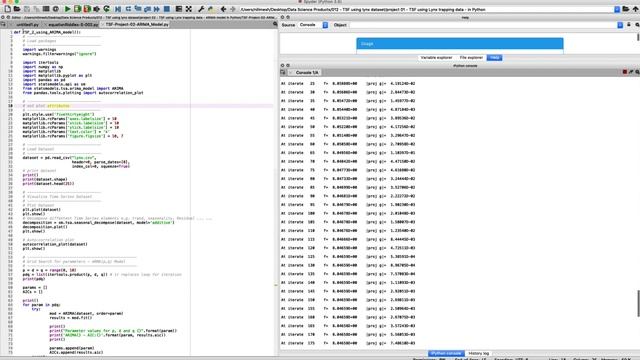
Task: Click the autocorrelation_plot(dataset) line
Action: (x=55, y=244)
